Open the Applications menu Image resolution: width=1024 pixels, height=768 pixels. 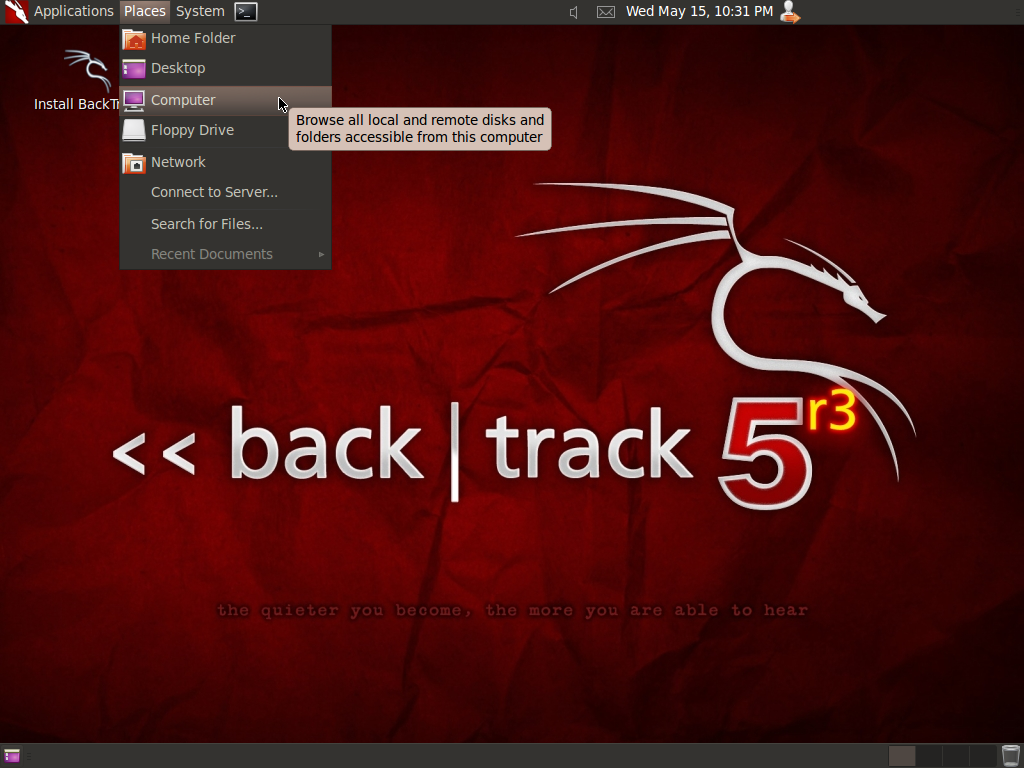(73, 11)
